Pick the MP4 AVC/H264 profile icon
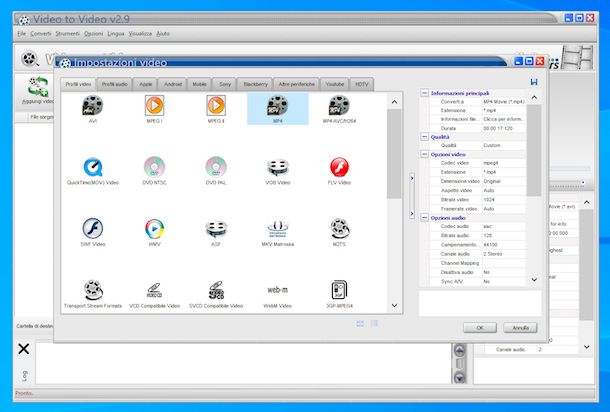 click(x=339, y=106)
